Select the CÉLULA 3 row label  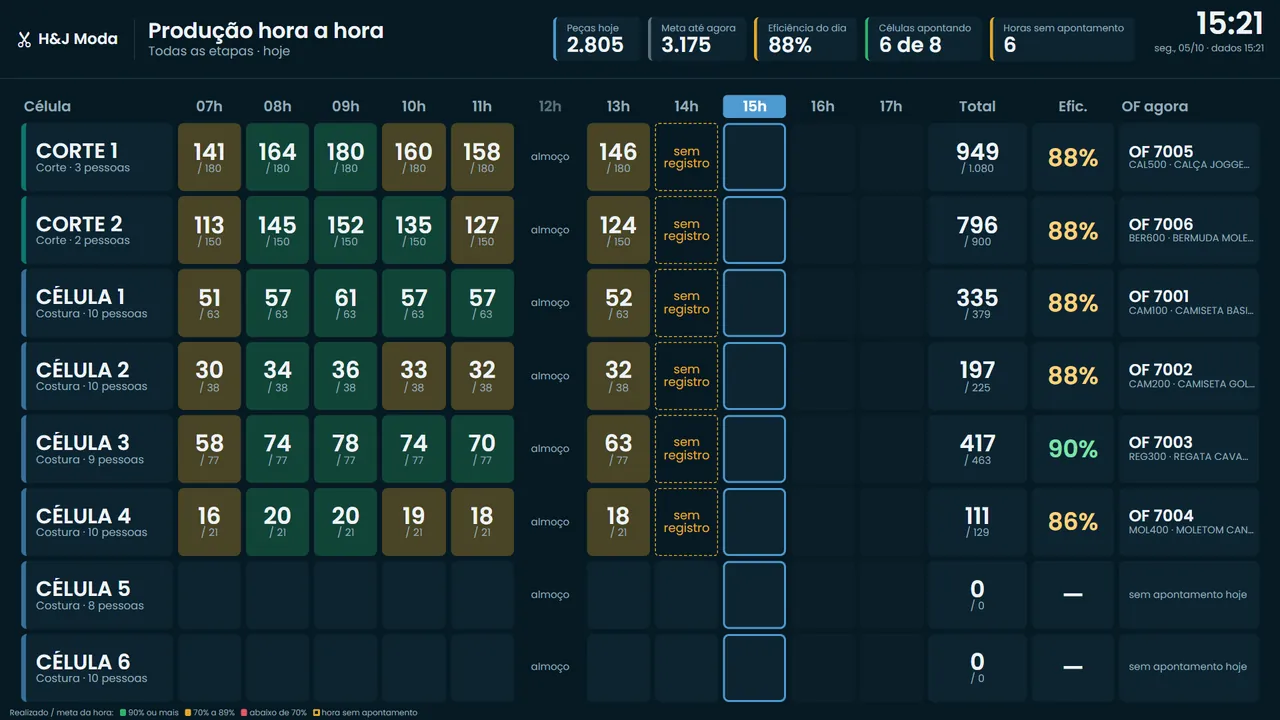pos(97,449)
